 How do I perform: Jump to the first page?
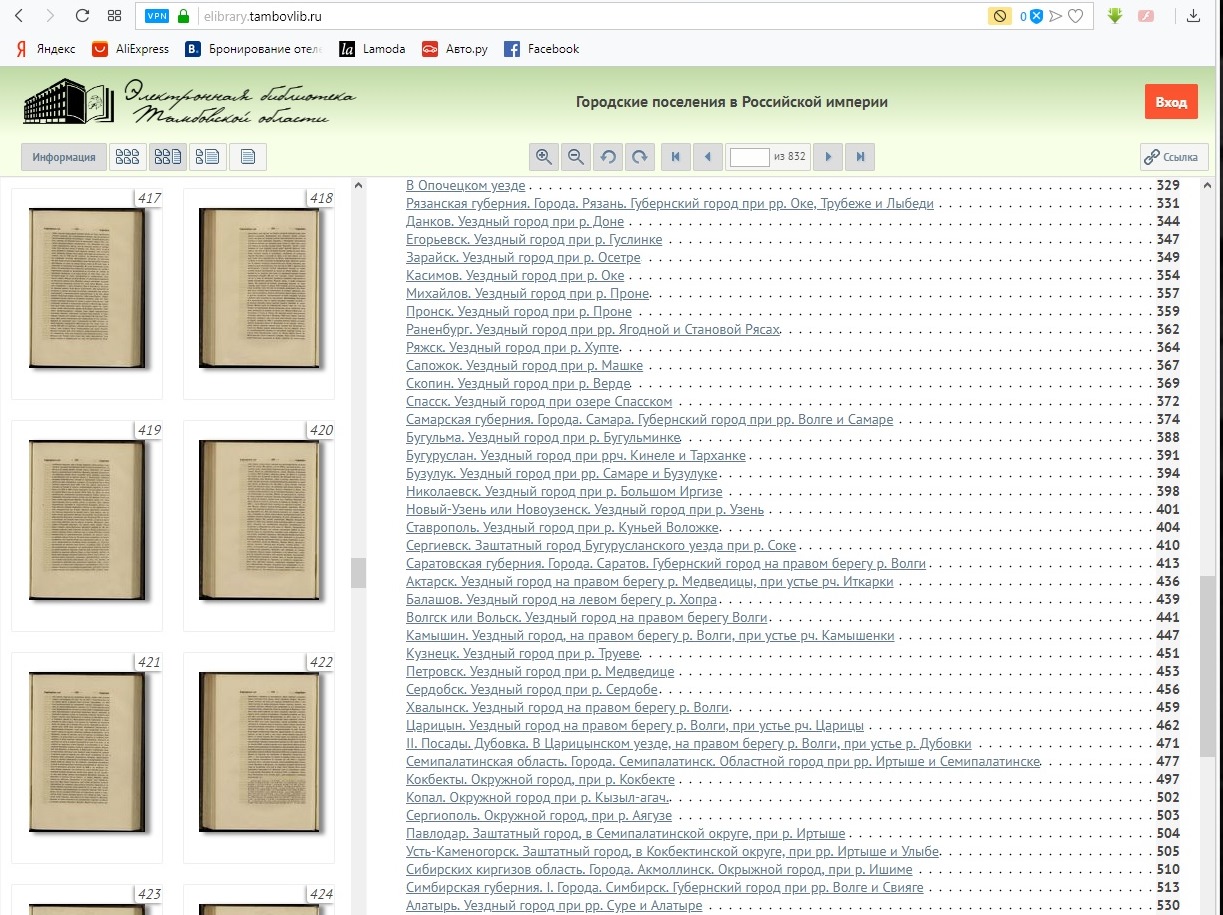(x=675, y=157)
